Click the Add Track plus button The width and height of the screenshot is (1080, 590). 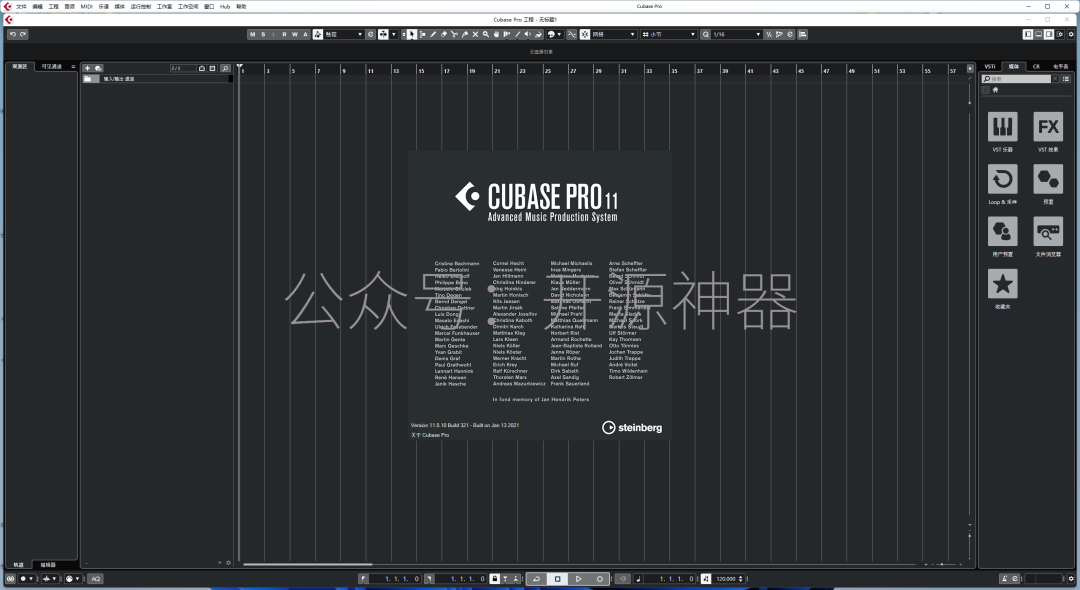(87, 68)
